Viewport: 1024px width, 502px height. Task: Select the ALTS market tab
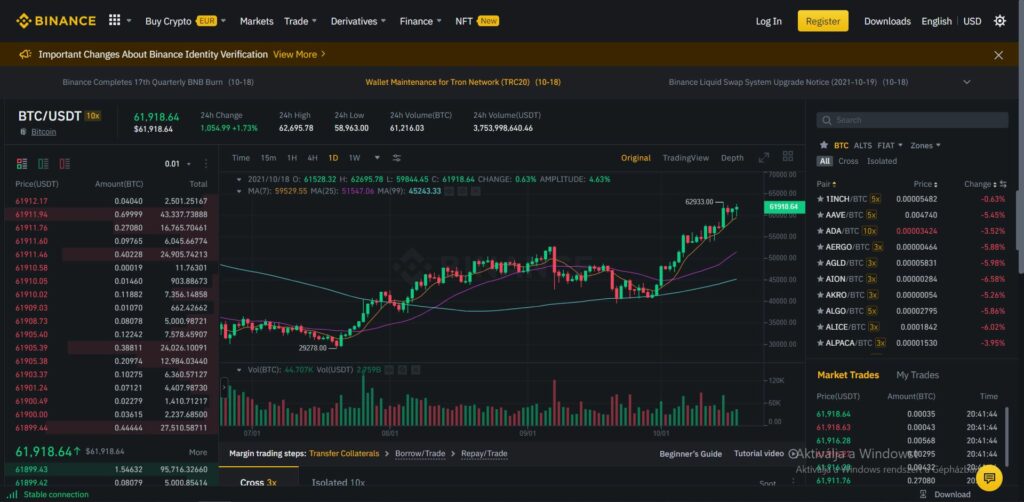pos(863,145)
